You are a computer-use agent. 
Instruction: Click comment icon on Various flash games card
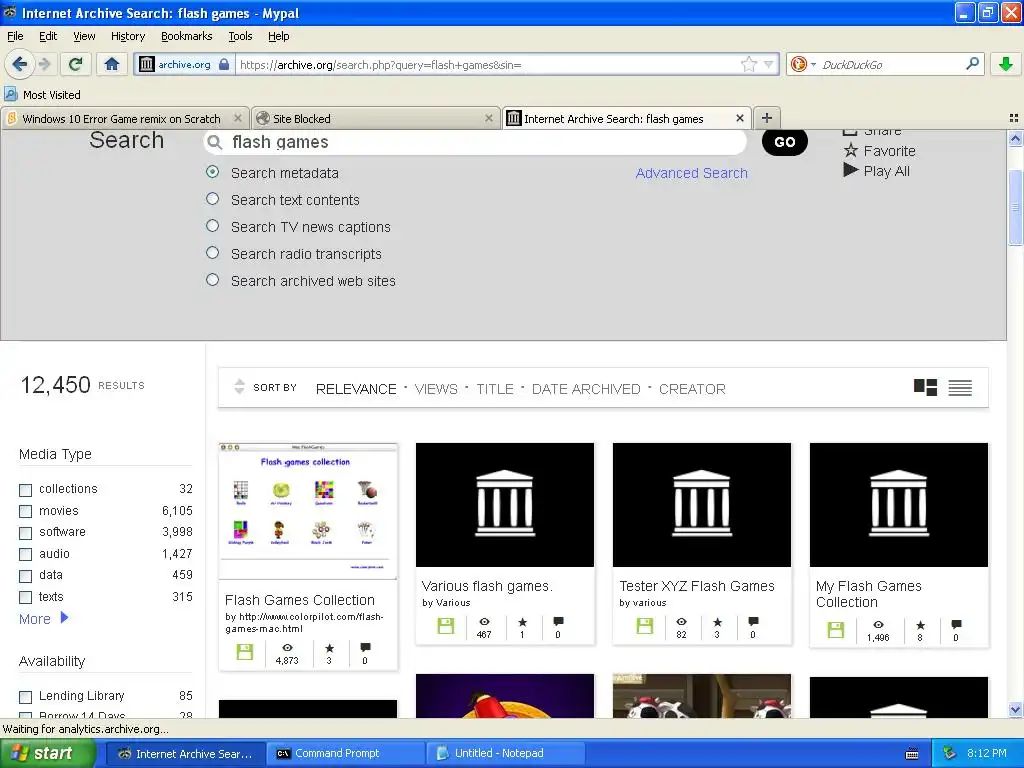pyautogui.click(x=558, y=622)
